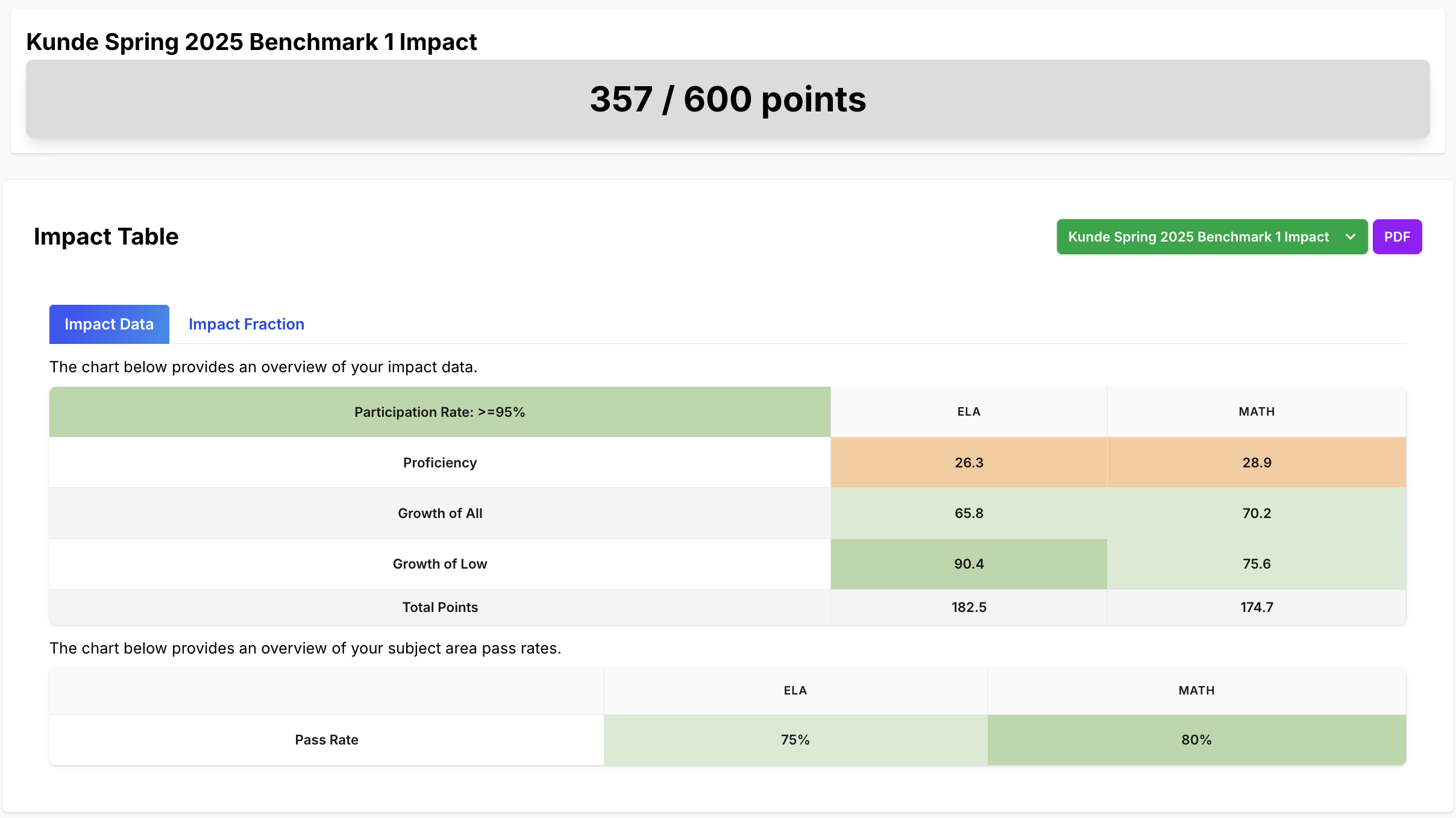1456x818 pixels.
Task: Click the ELA column header in pass rate table
Action: tap(795, 690)
